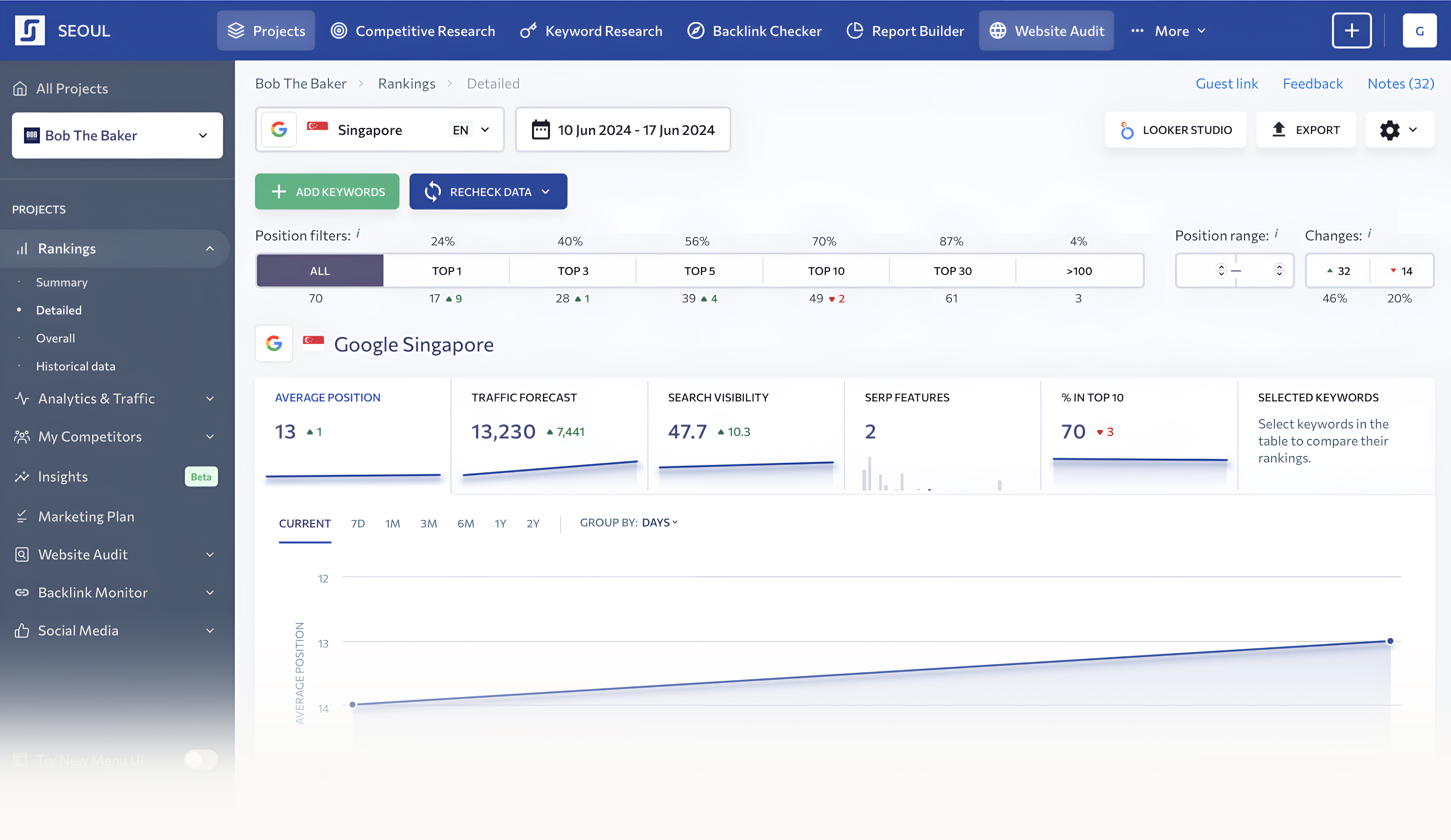
Task: Click the LOOKER STUDIO button
Action: tap(1175, 129)
